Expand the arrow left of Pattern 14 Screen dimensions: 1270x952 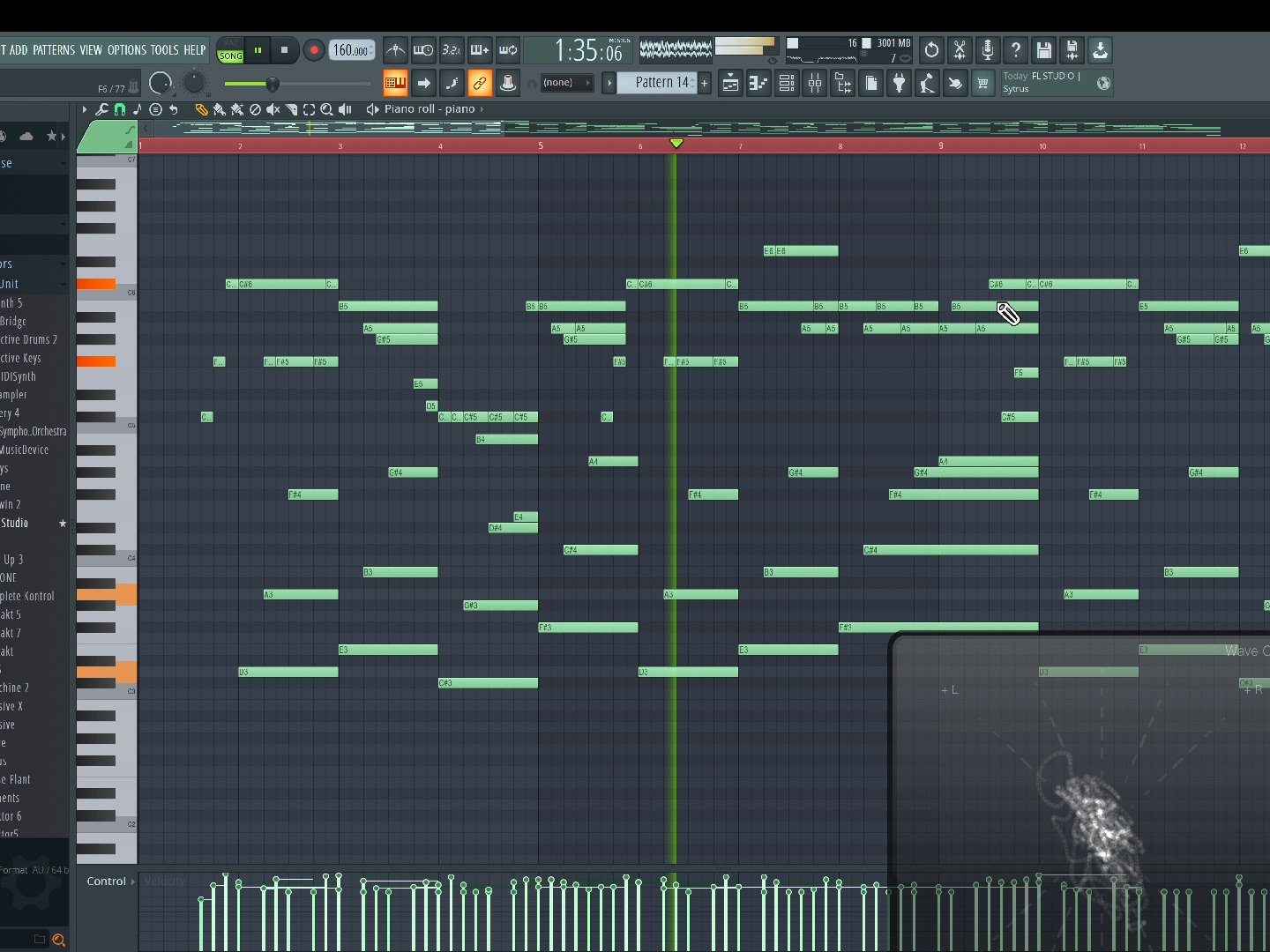(609, 83)
